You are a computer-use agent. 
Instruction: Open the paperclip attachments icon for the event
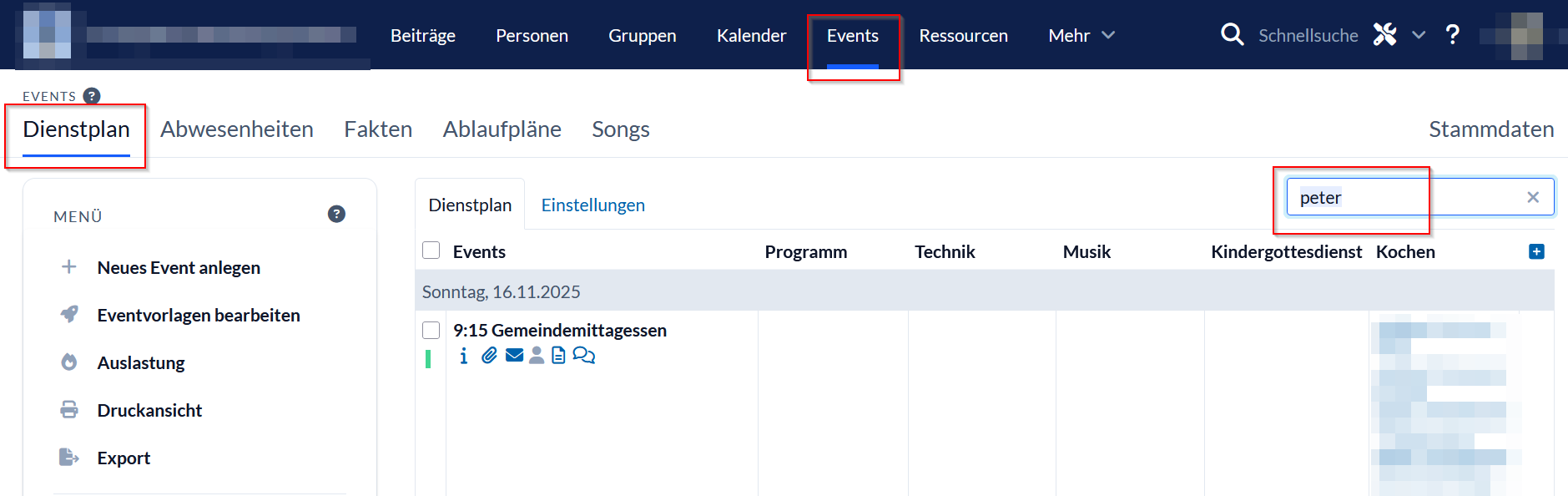click(489, 356)
